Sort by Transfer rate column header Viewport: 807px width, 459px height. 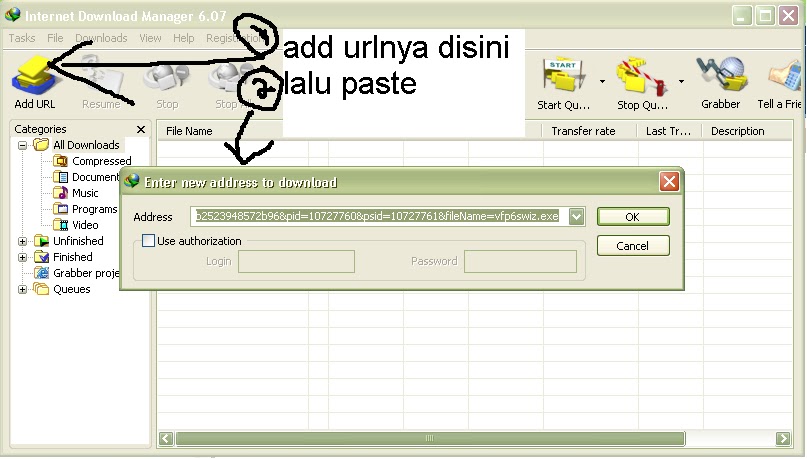point(589,131)
